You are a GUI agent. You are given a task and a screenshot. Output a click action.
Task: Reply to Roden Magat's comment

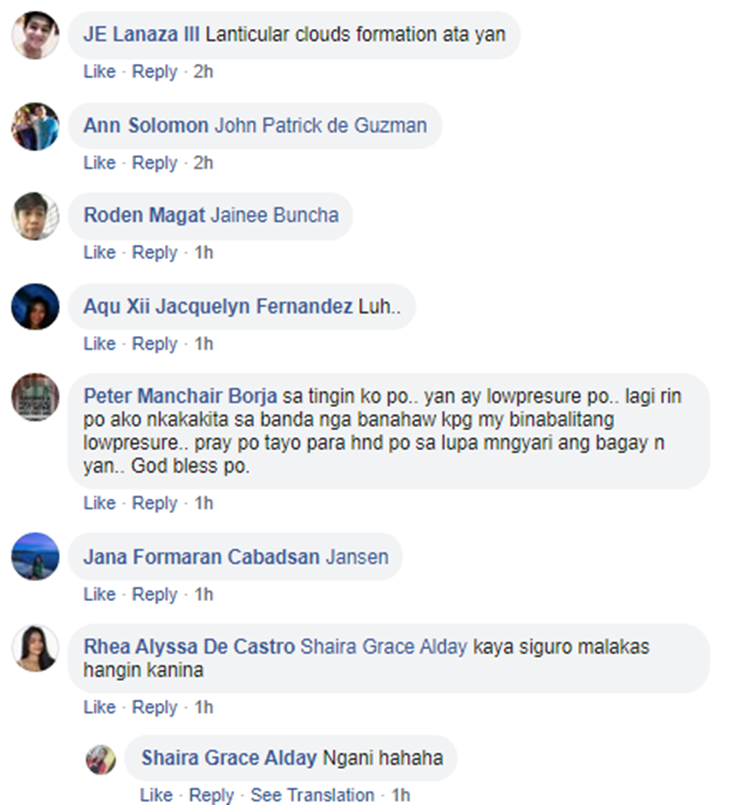tap(155, 252)
